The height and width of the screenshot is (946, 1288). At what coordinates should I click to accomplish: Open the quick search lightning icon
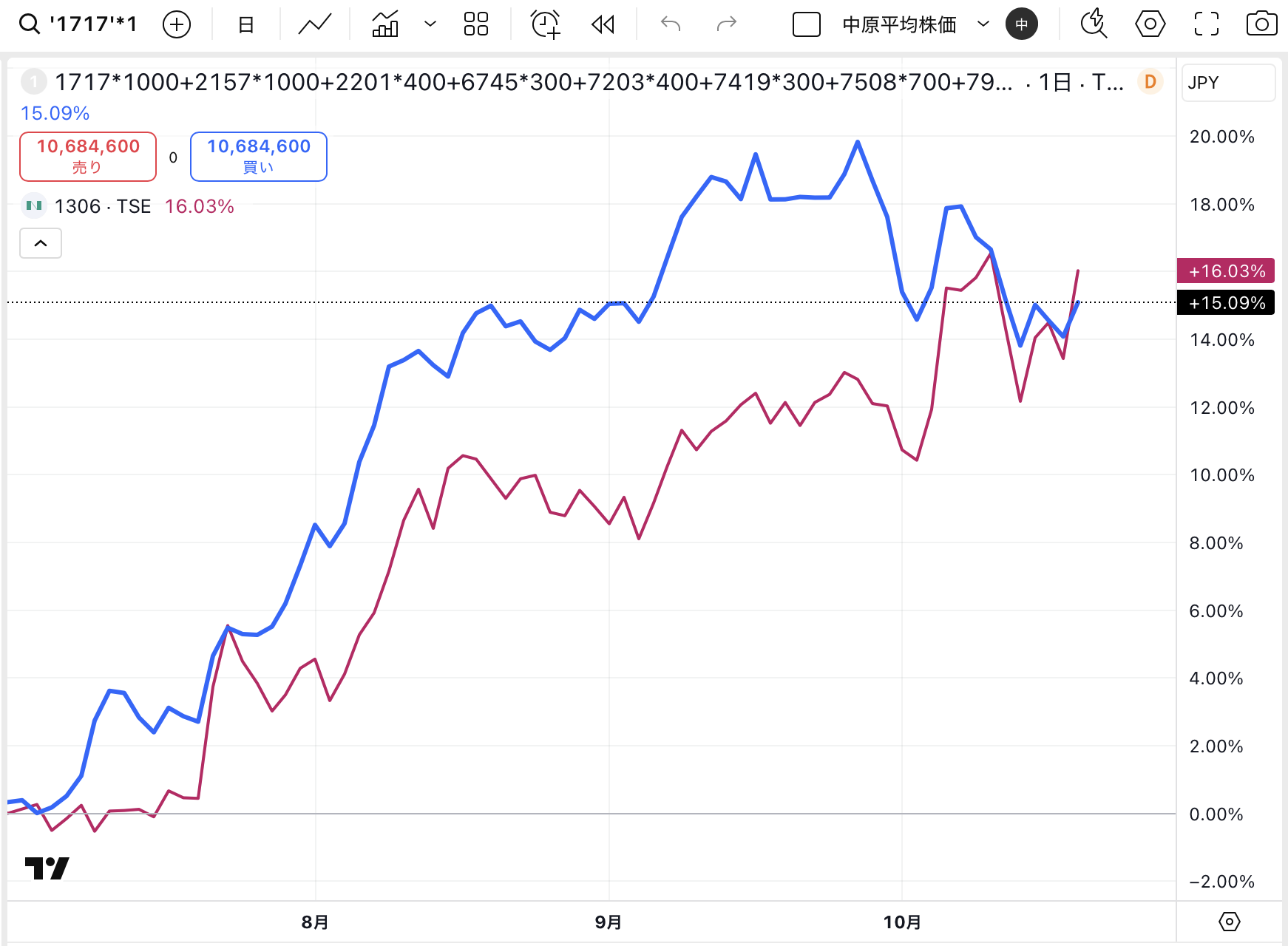[1094, 24]
